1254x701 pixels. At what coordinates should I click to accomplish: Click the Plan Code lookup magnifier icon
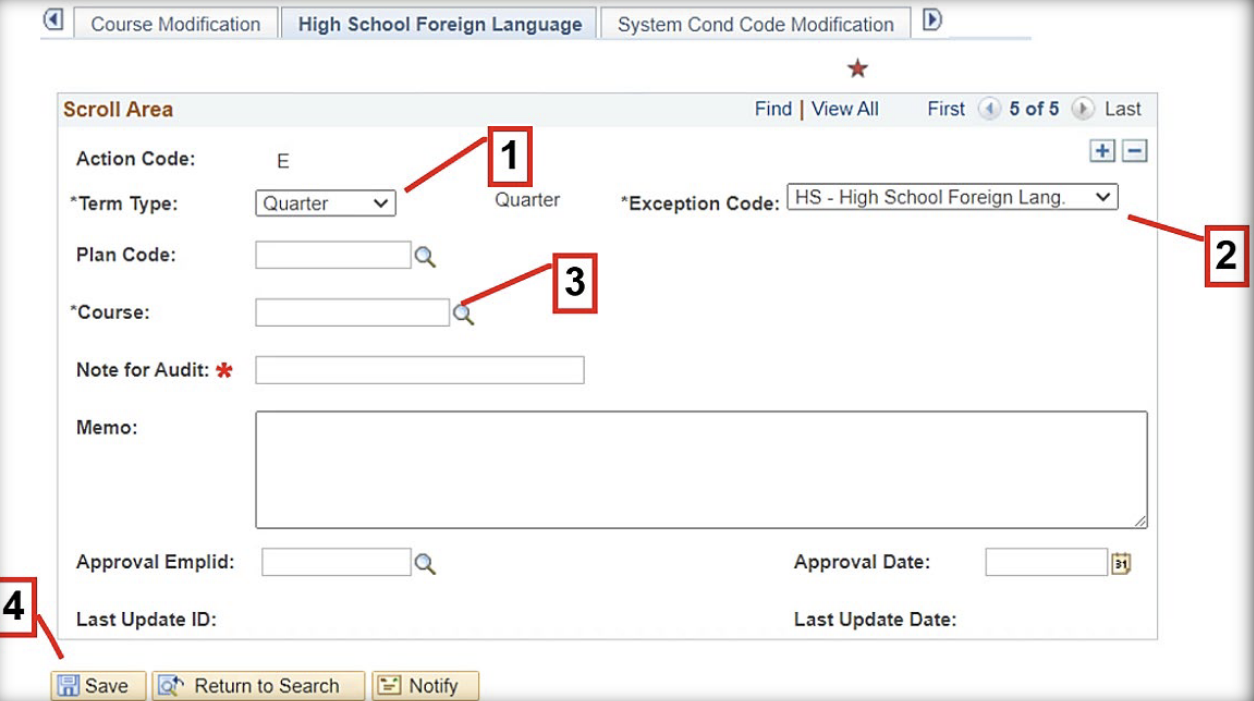pyautogui.click(x=425, y=257)
